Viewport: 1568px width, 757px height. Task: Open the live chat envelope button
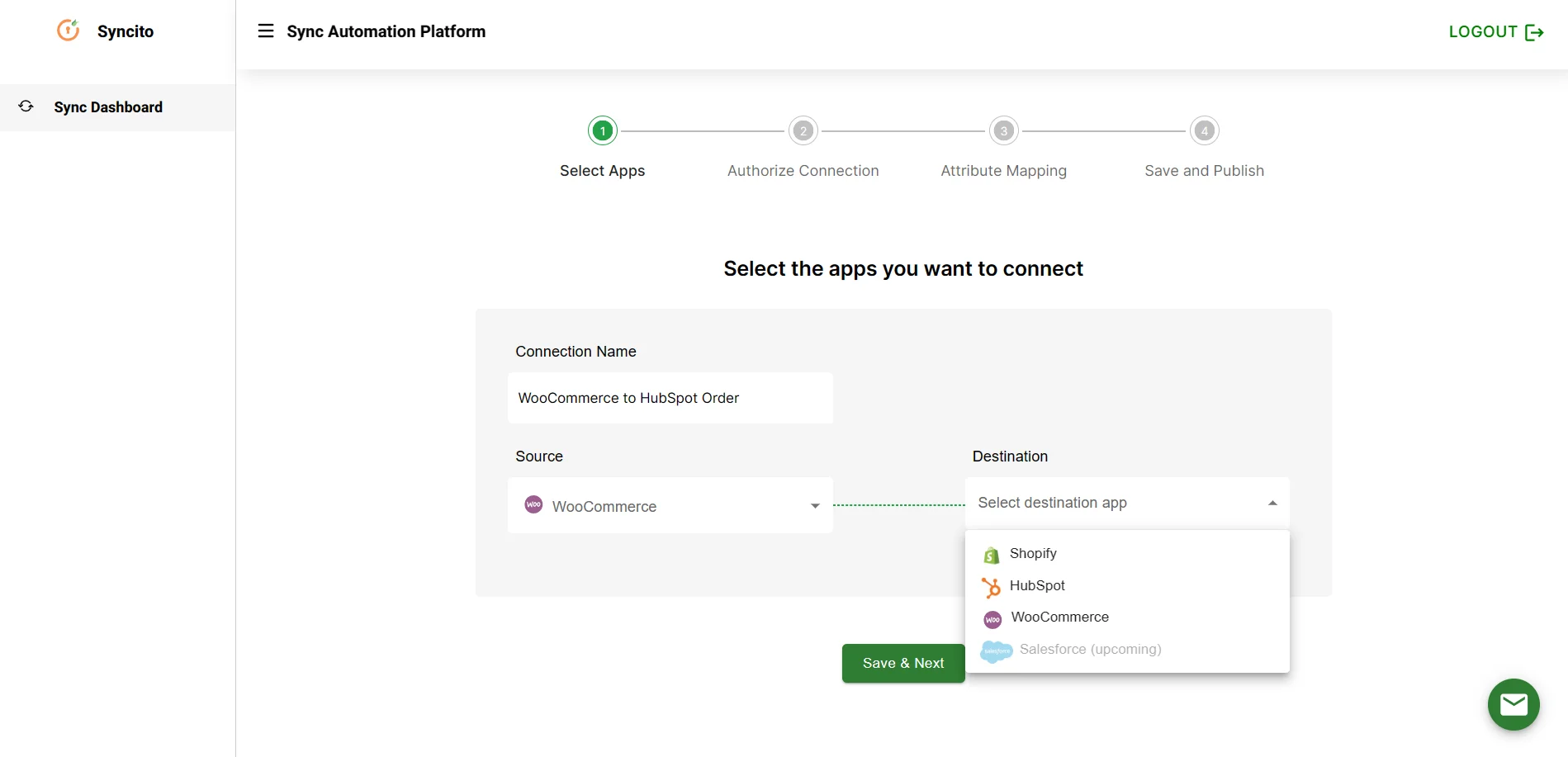tap(1514, 704)
